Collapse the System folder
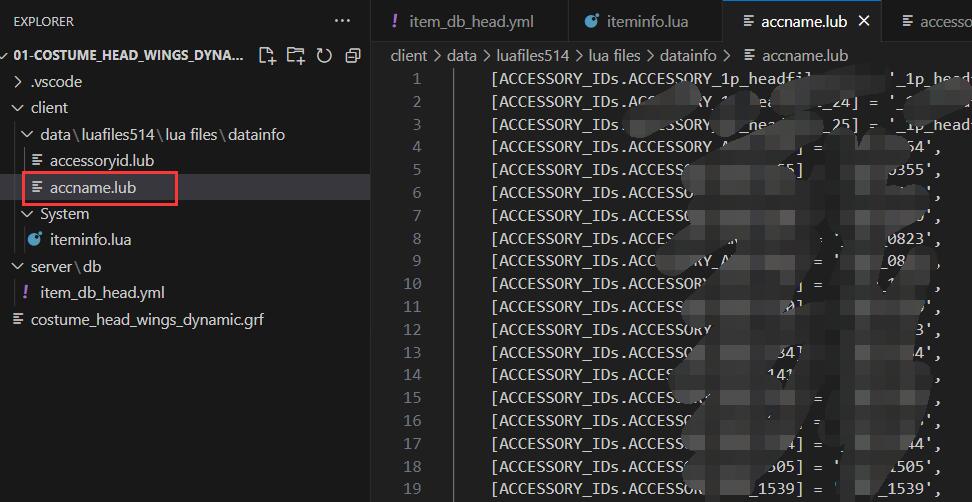This screenshot has width=972, height=502. (27, 214)
